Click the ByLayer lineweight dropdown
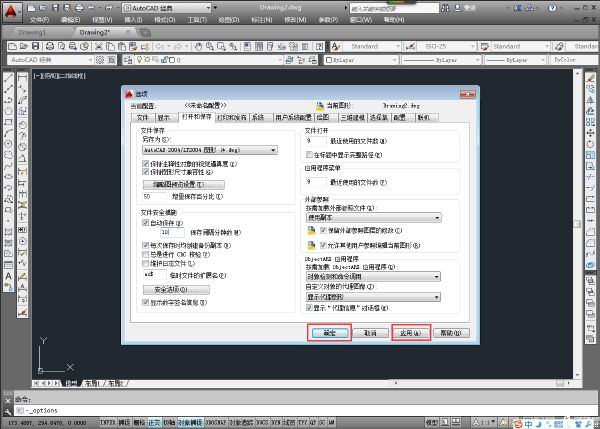 pos(513,60)
